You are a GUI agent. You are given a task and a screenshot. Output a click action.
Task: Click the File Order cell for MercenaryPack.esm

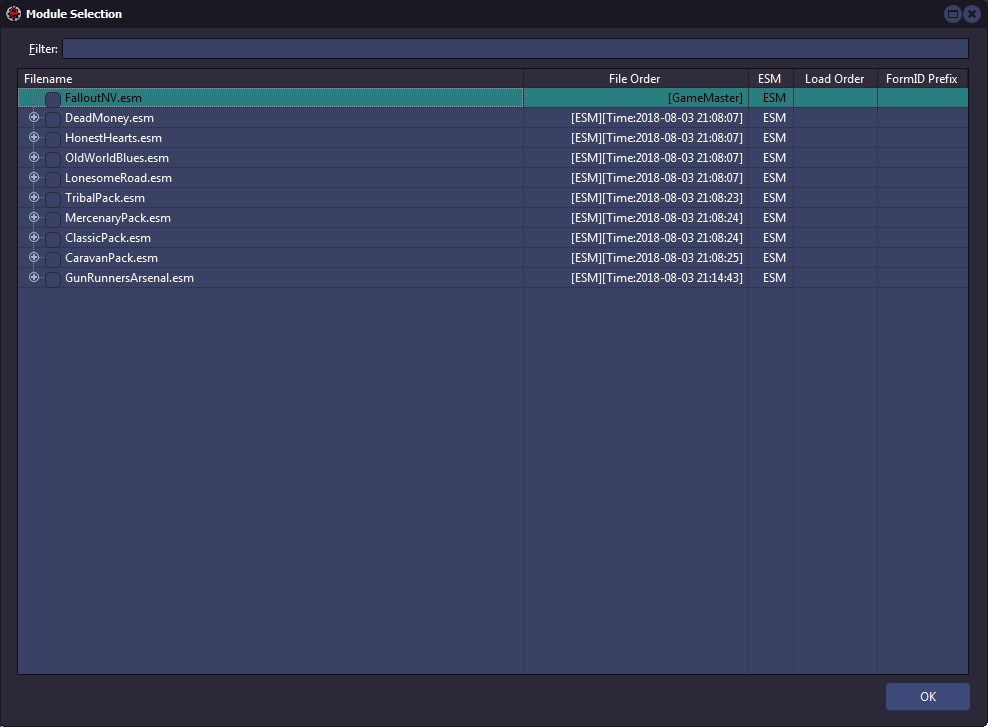636,218
